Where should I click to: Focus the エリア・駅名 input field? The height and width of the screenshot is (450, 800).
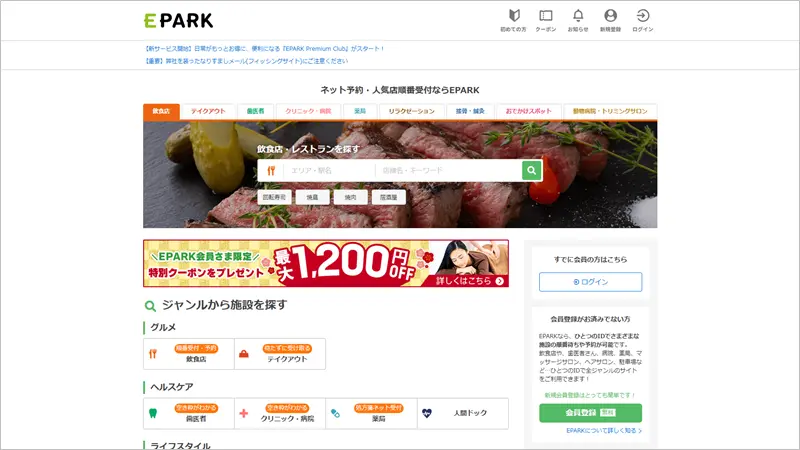click(329, 170)
